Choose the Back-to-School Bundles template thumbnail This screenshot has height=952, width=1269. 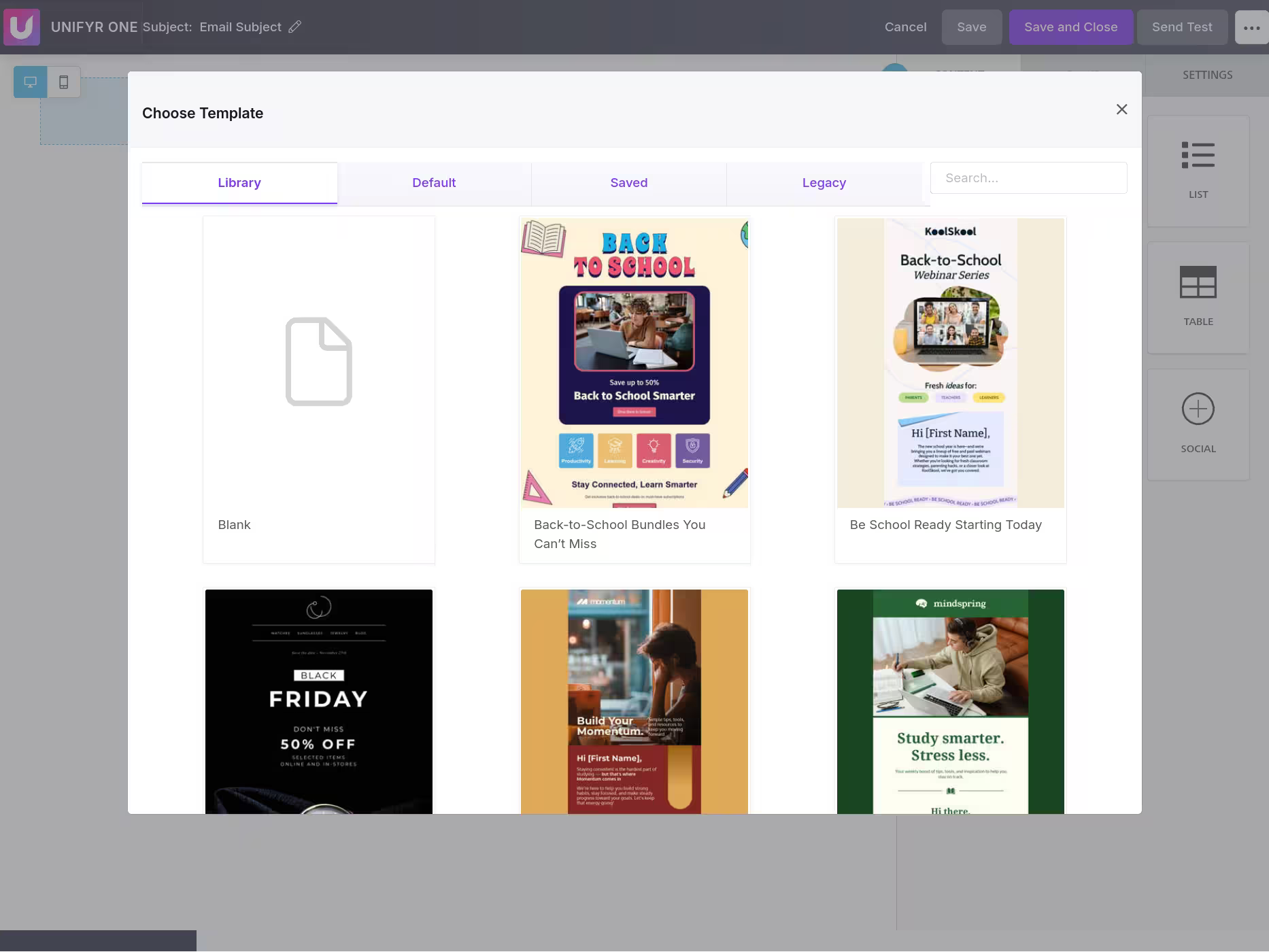(634, 363)
